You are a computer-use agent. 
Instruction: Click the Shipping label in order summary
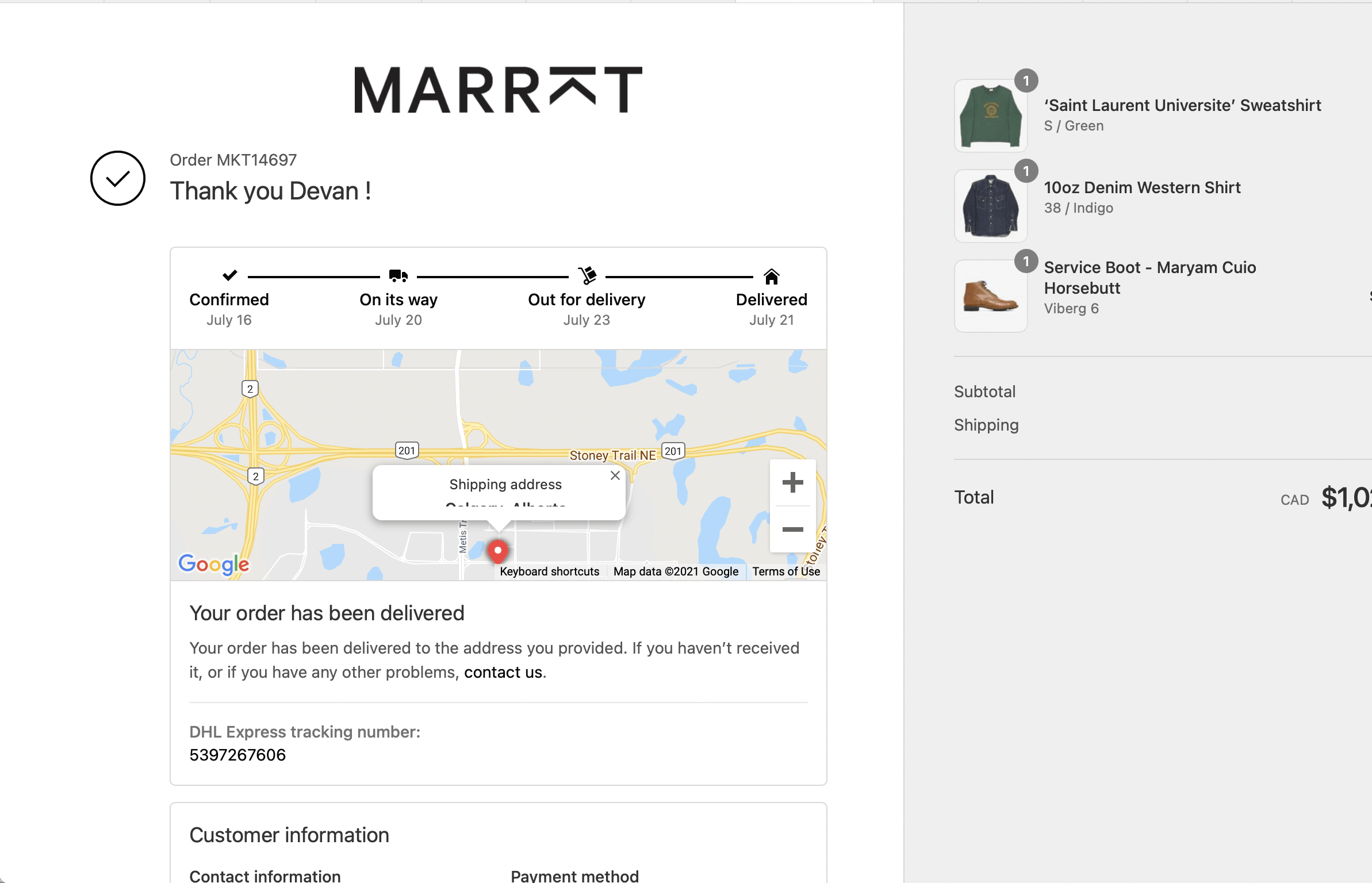pyautogui.click(x=986, y=425)
